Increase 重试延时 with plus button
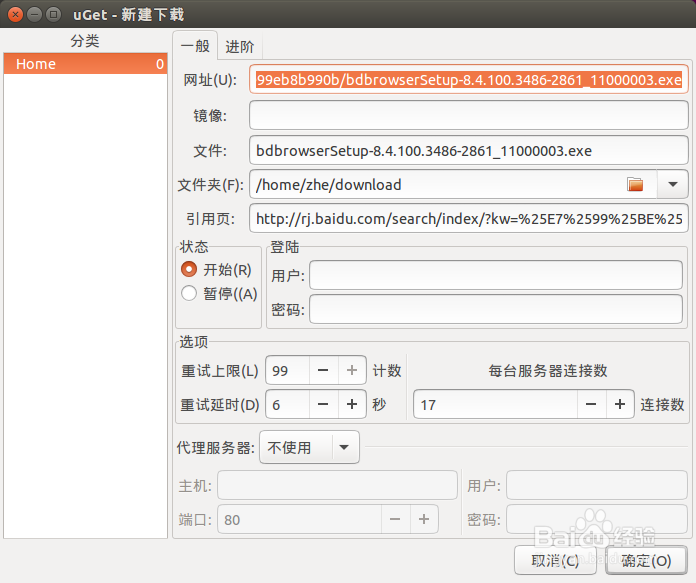Image resolution: width=696 pixels, height=583 pixels. pyautogui.click(x=352, y=405)
